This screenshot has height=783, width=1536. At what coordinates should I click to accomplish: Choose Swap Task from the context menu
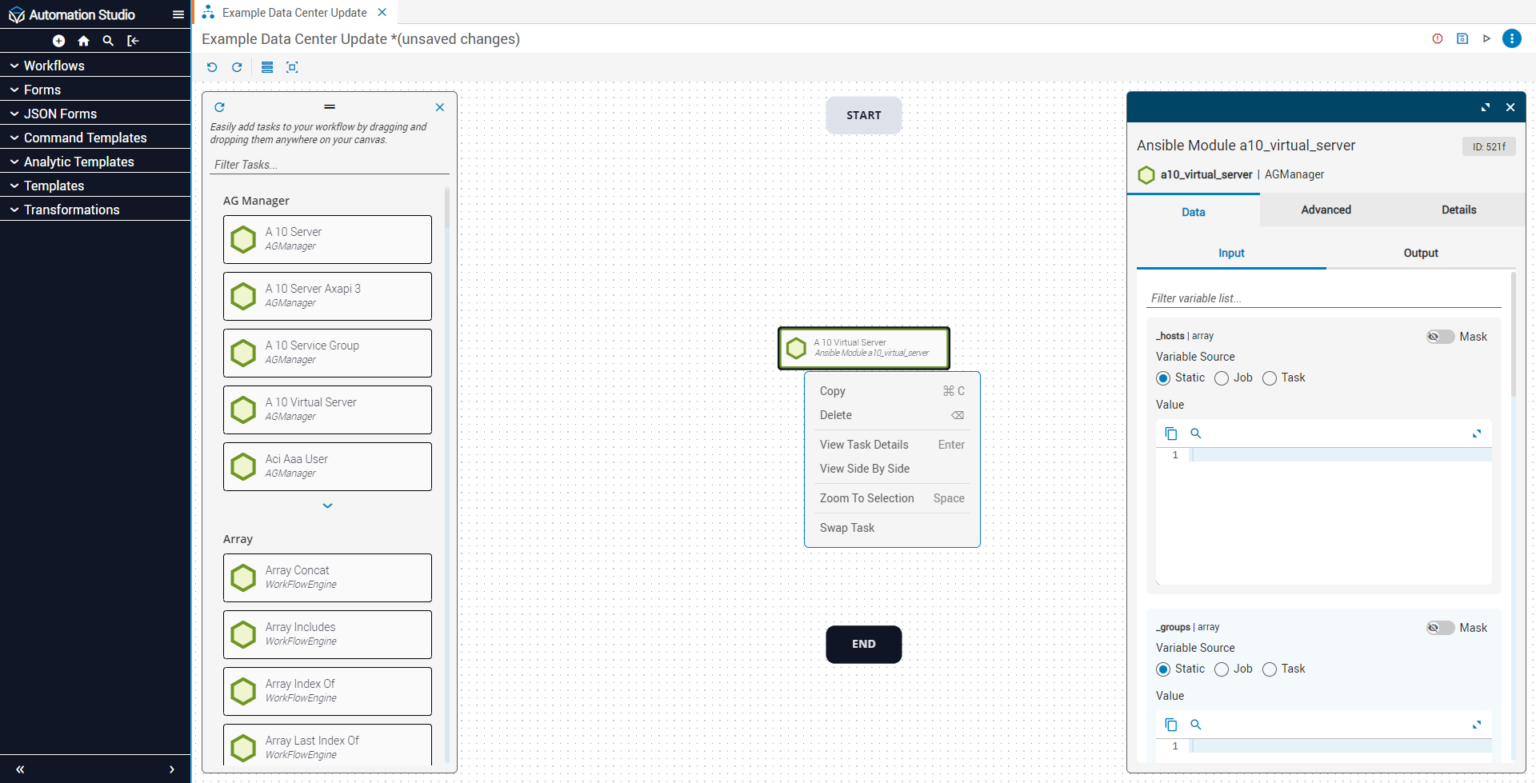[847, 527]
